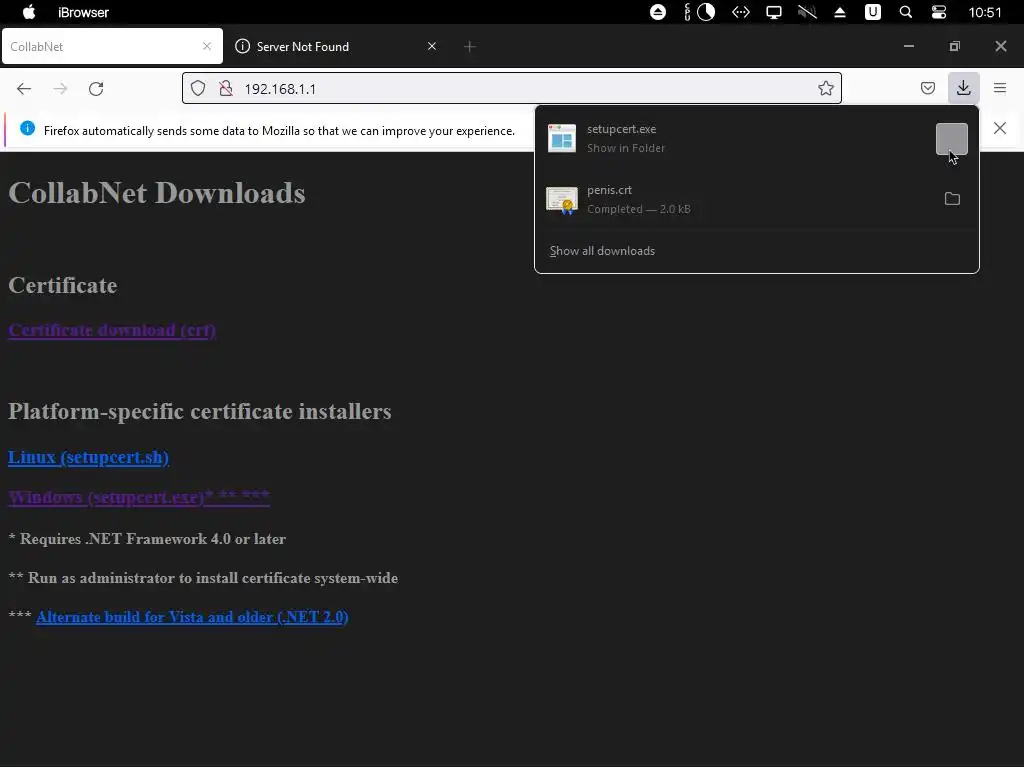Image resolution: width=1024 pixels, height=768 pixels.
Task: Open Alternate build for Vista link
Action: [x=192, y=617]
